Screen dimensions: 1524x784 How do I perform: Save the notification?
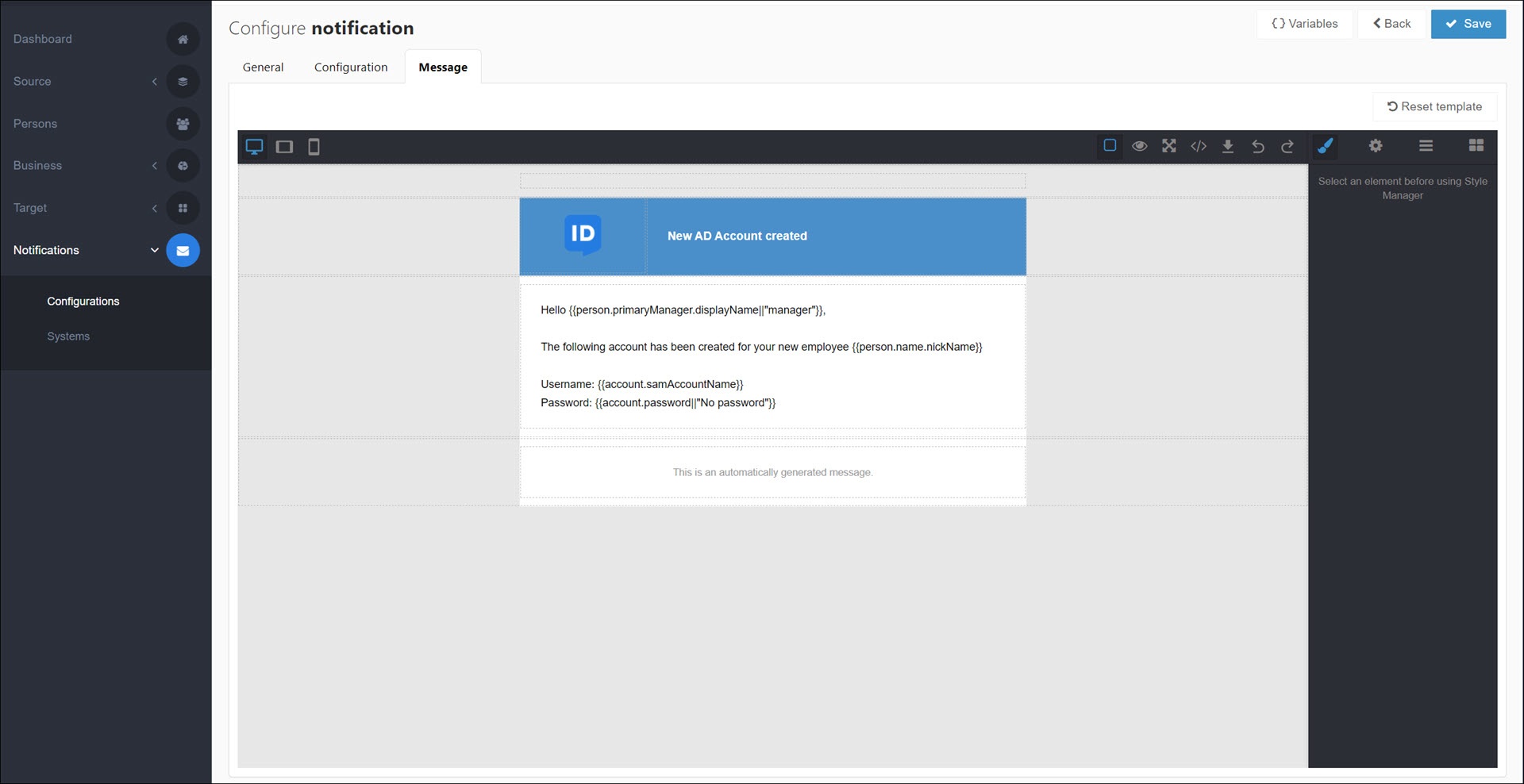tap(1468, 24)
